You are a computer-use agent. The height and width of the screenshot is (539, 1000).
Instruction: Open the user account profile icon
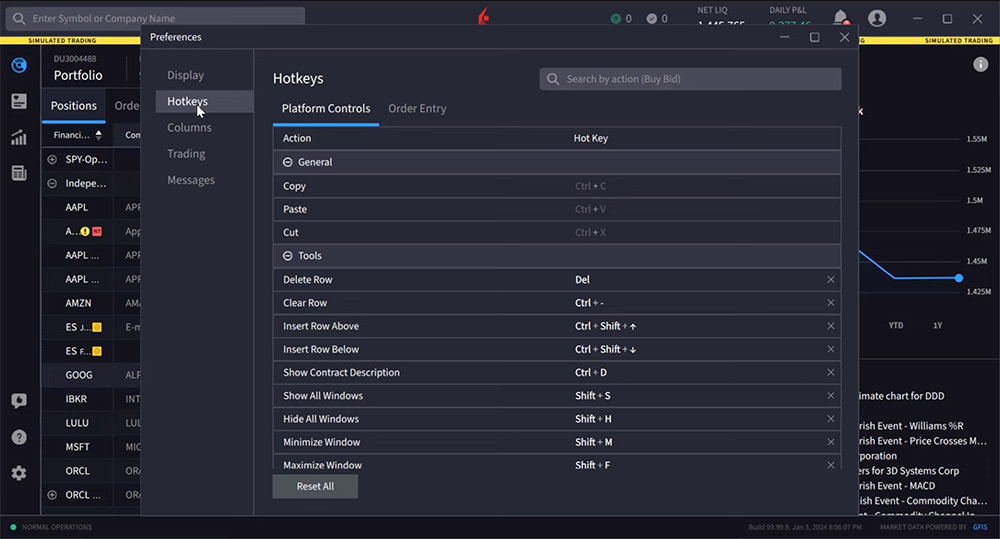877,18
